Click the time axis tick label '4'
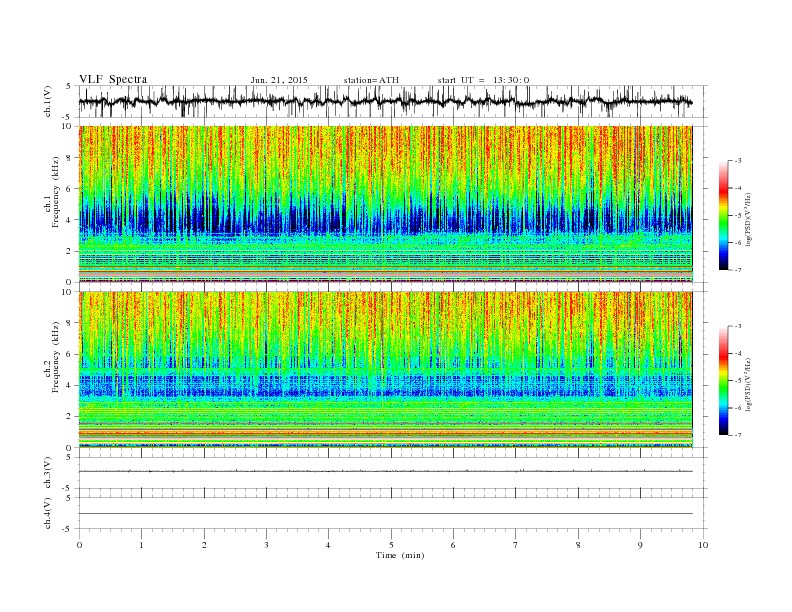 (x=328, y=545)
